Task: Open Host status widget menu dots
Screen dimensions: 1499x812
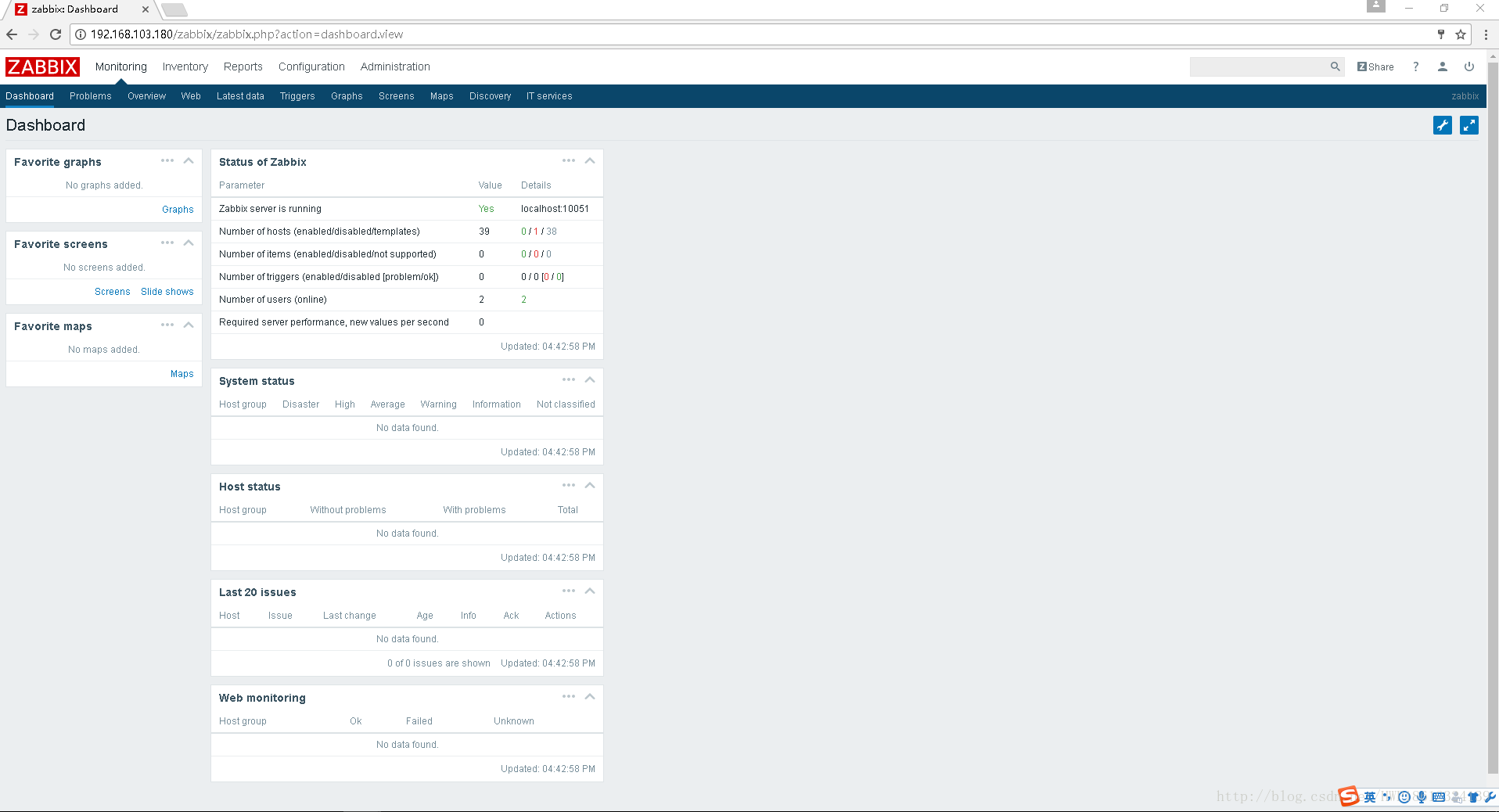Action: tap(569, 486)
